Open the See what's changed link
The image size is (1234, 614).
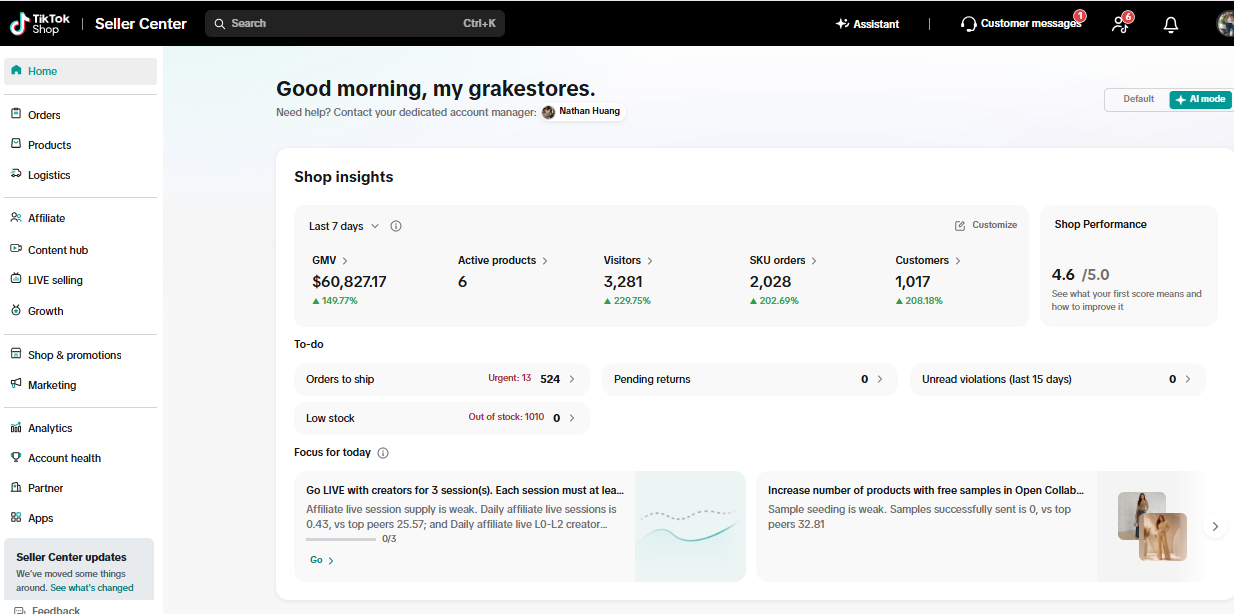(92, 588)
